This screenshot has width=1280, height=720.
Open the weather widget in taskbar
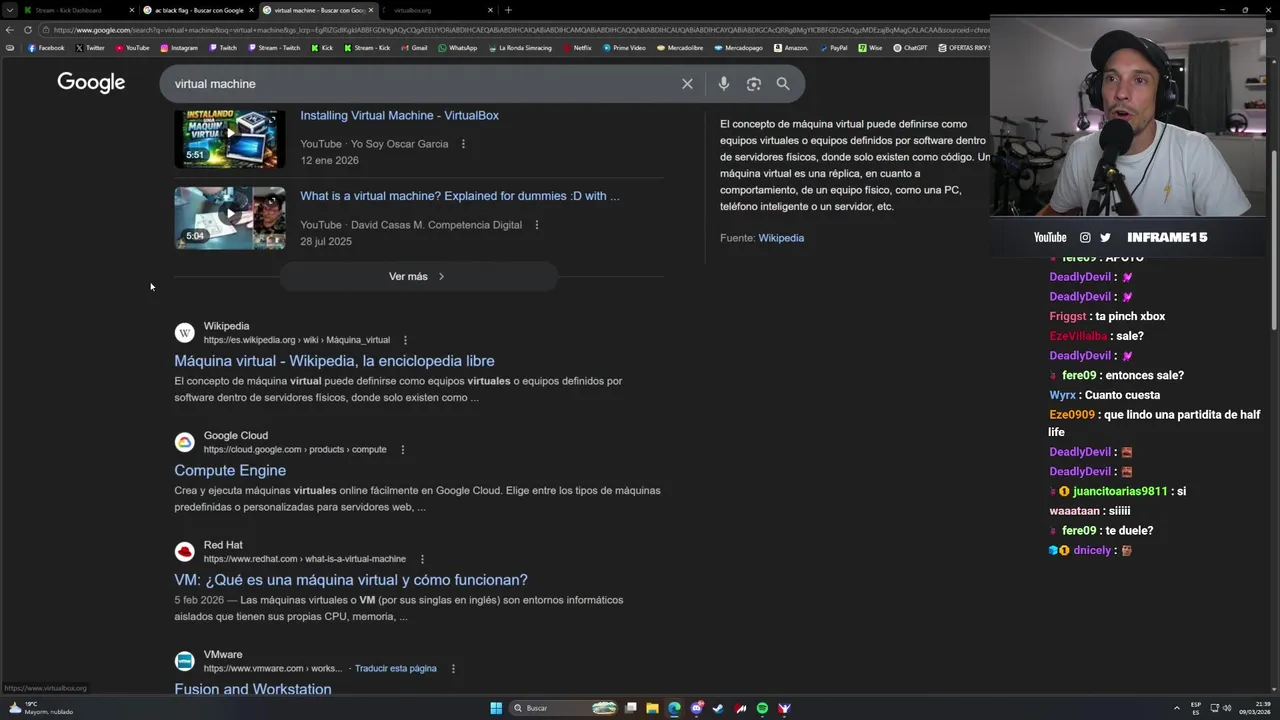40,708
